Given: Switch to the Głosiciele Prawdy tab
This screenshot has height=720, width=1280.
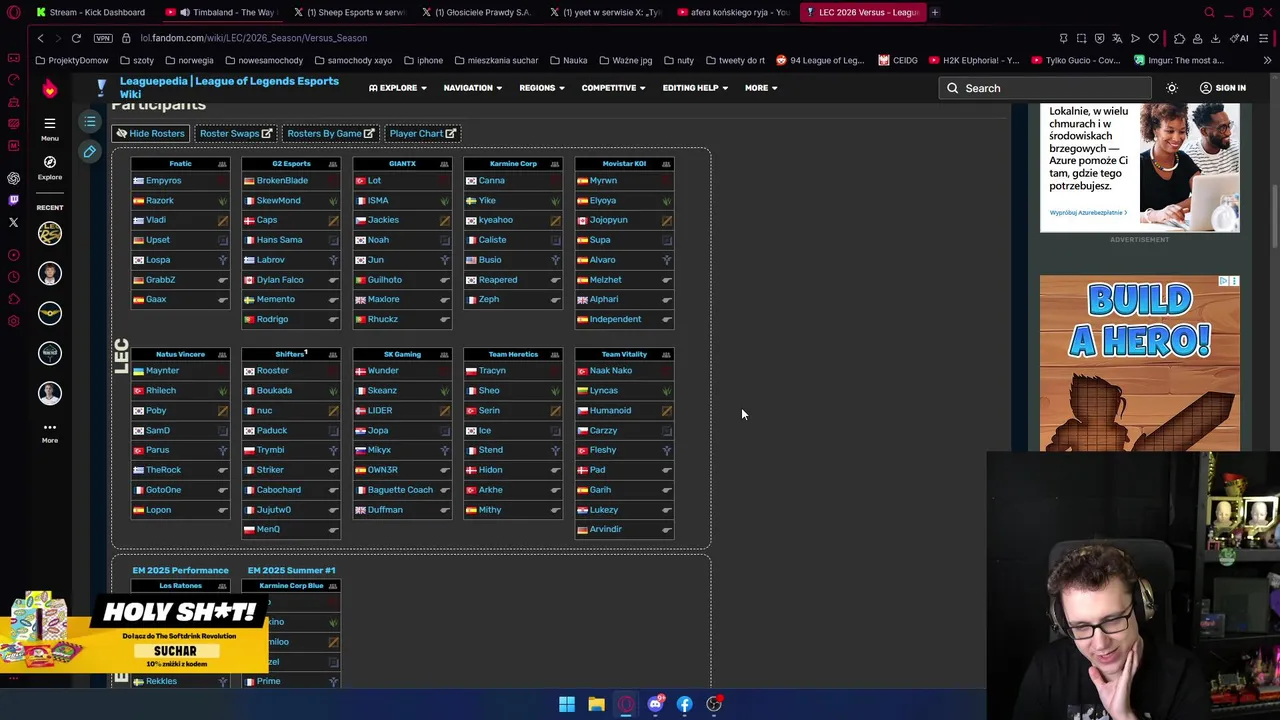Looking at the screenshot, I should [478, 12].
